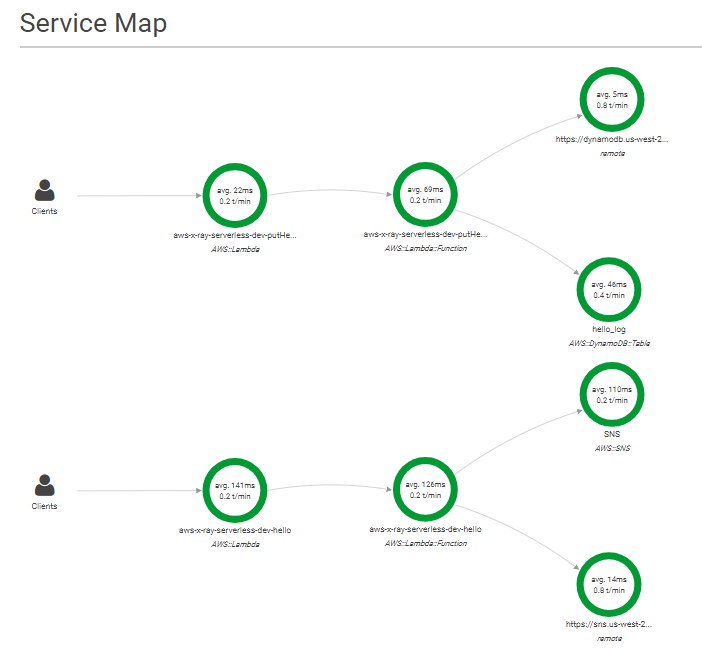This screenshot has width=702, height=654.
Task: Click the SNS node showing avg. 110ms
Action: 612,394
